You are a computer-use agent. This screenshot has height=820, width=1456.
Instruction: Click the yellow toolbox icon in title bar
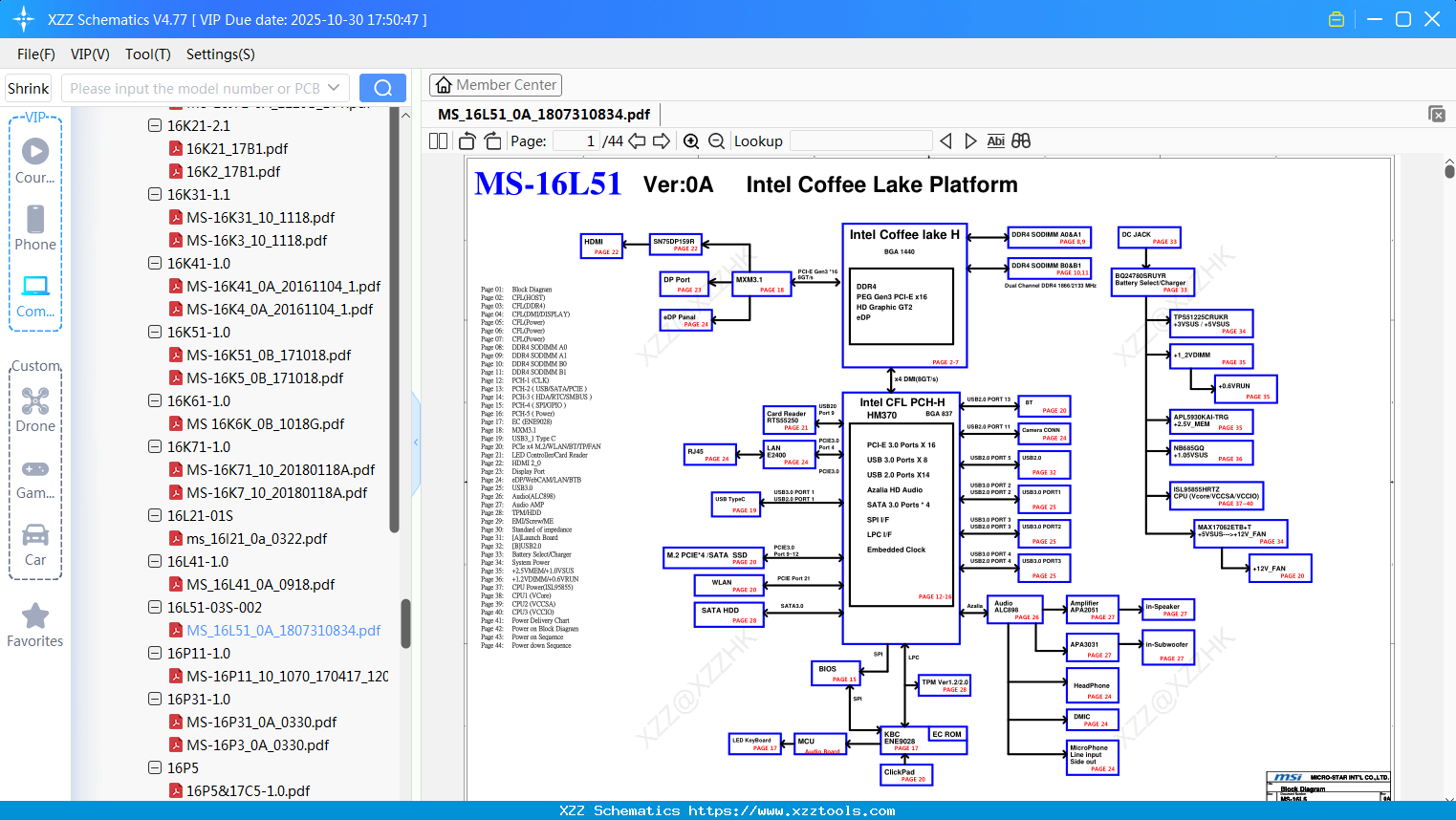(x=1336, y=19)
